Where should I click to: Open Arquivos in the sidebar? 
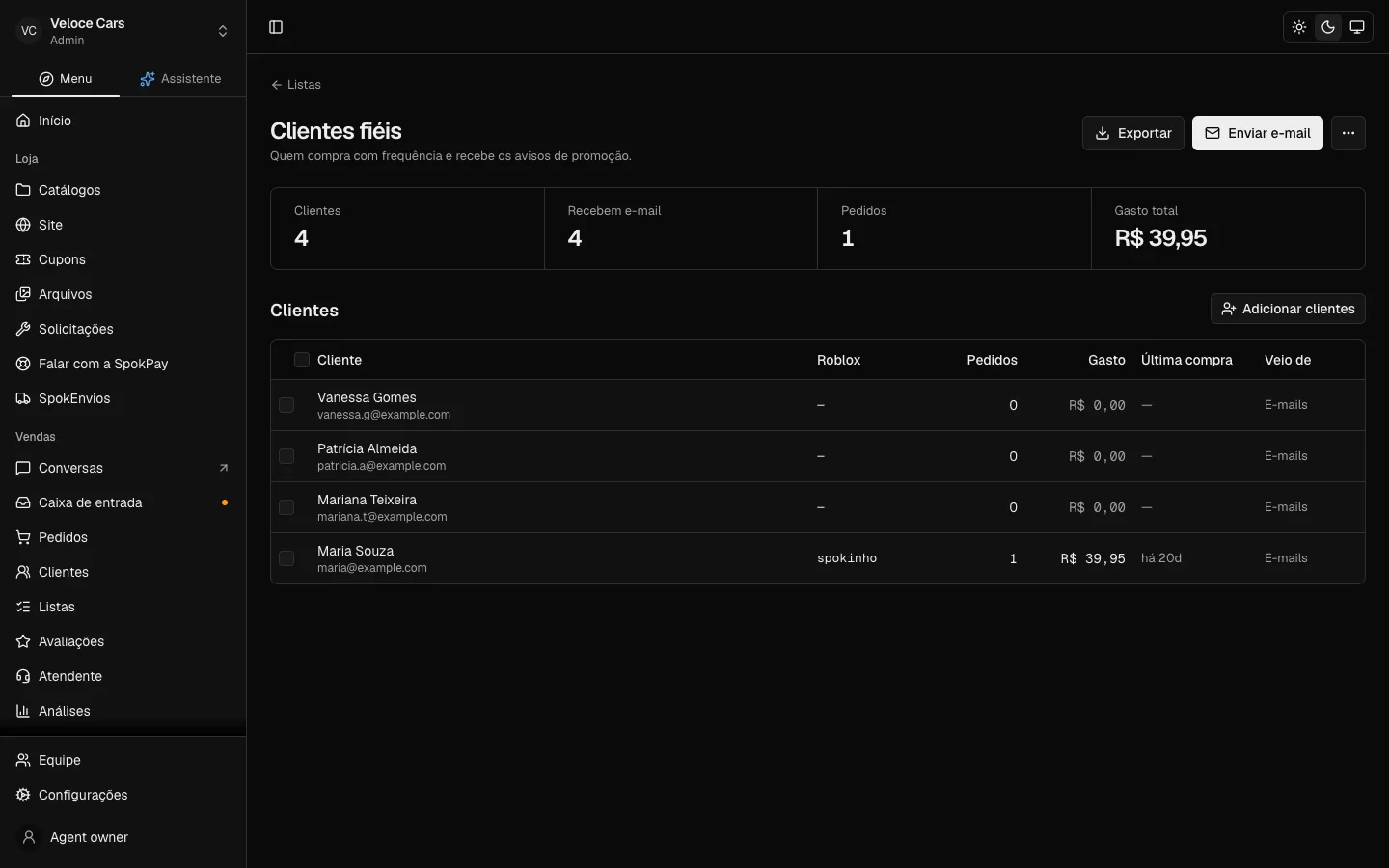coord(123,294)
